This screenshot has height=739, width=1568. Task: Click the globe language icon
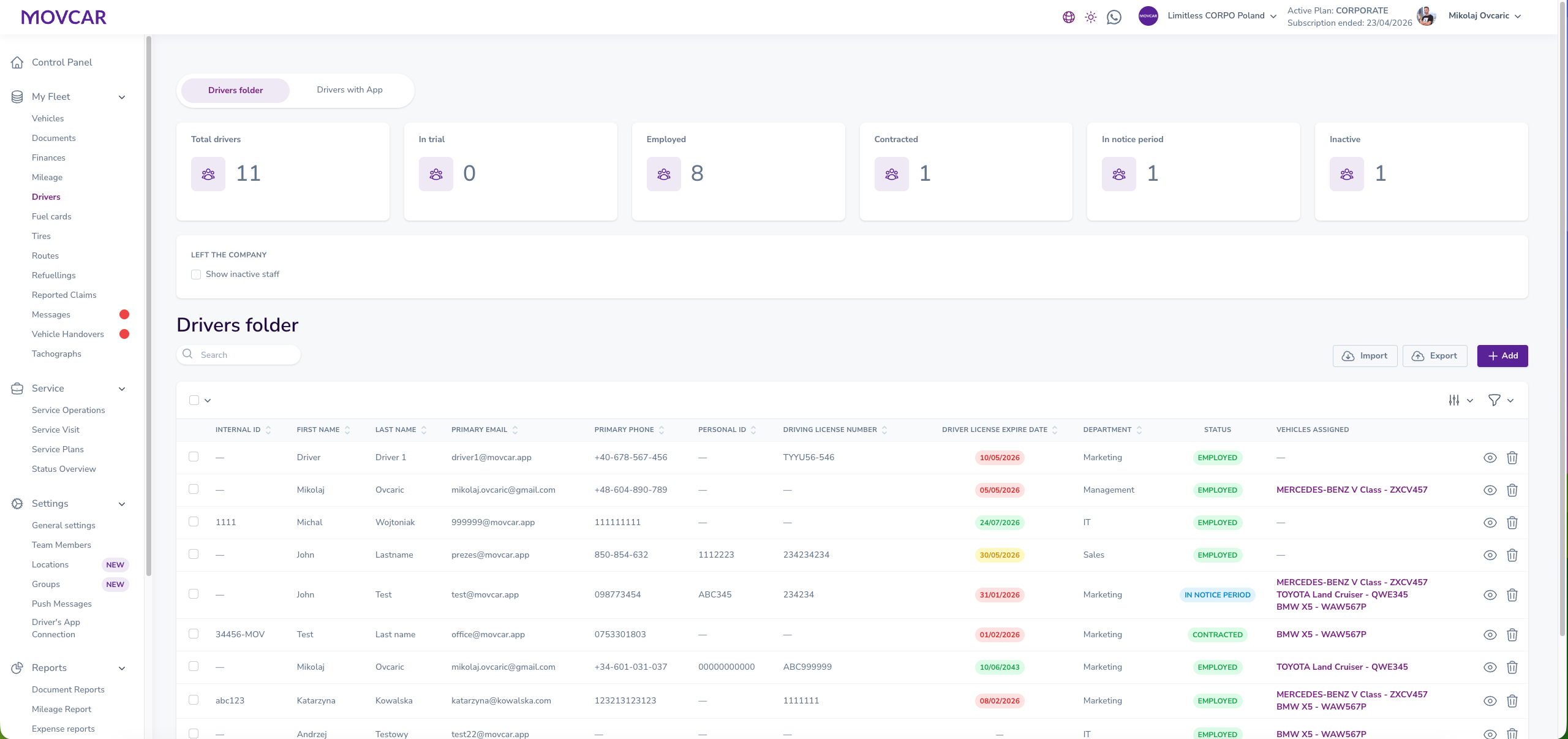click(x=1068, y=17)
